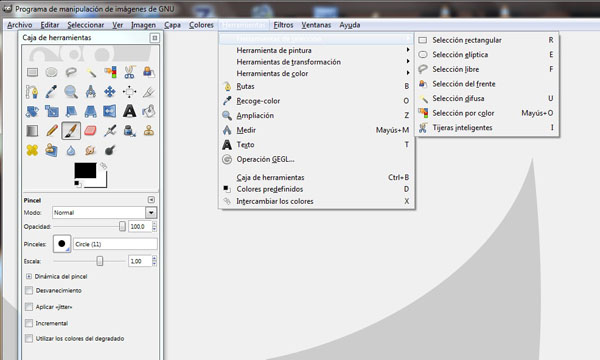Expand Dinámica del pincel section

click(x=29, y=276)
